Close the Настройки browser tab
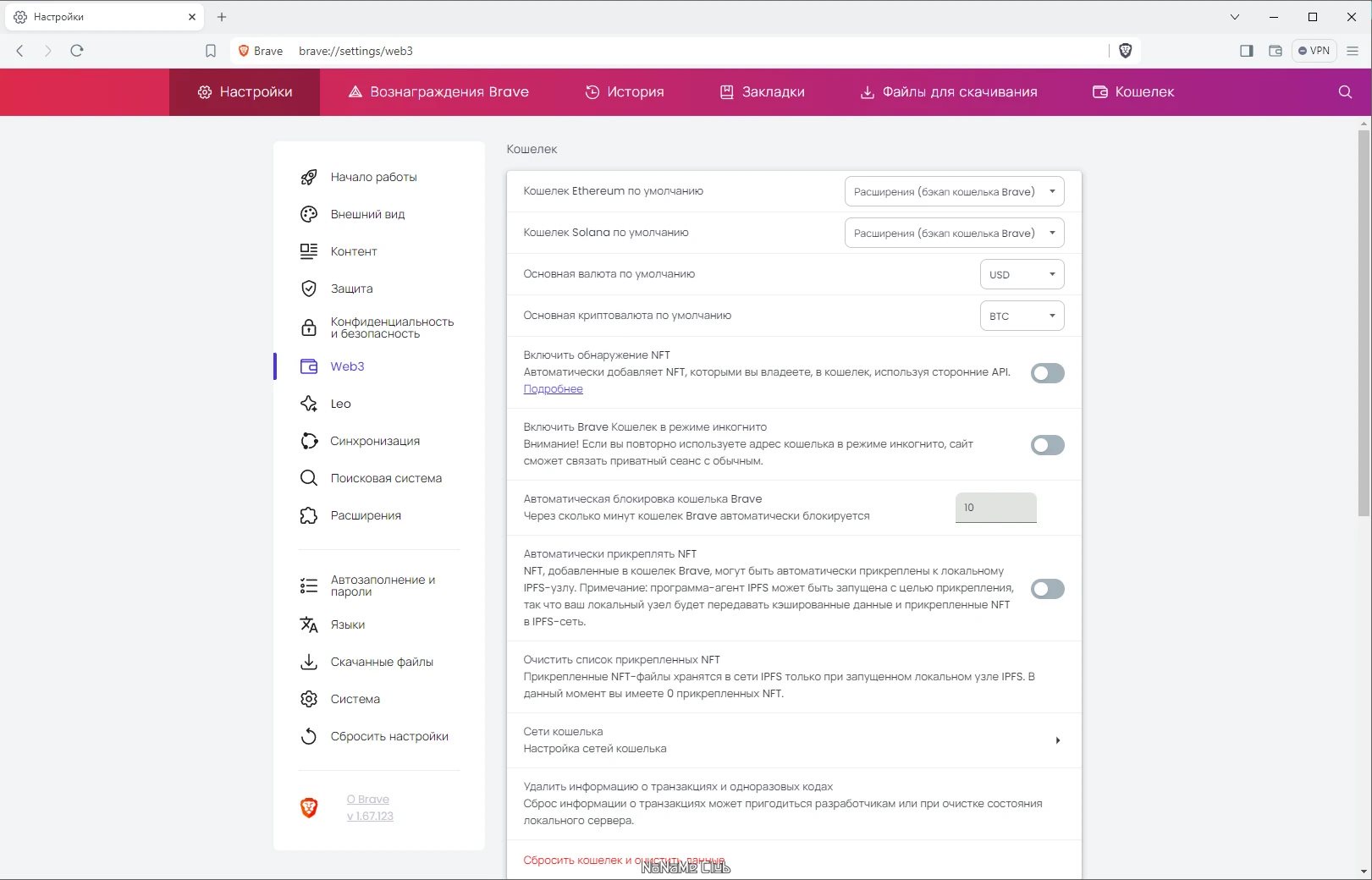The height and width of the screenshot is (880, 1372). pyautogui.click(x=192, y=17)
